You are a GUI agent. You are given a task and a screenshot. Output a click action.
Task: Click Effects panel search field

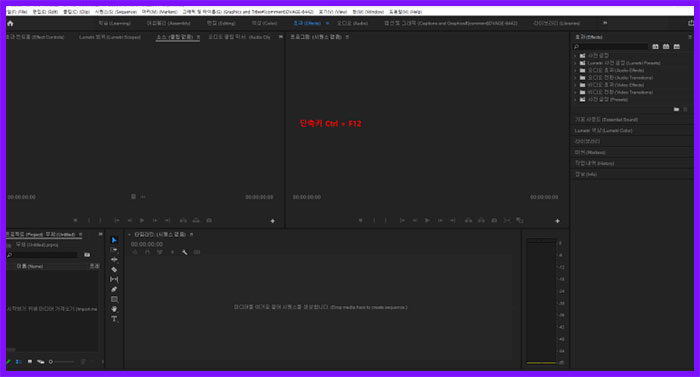(611, 46)
